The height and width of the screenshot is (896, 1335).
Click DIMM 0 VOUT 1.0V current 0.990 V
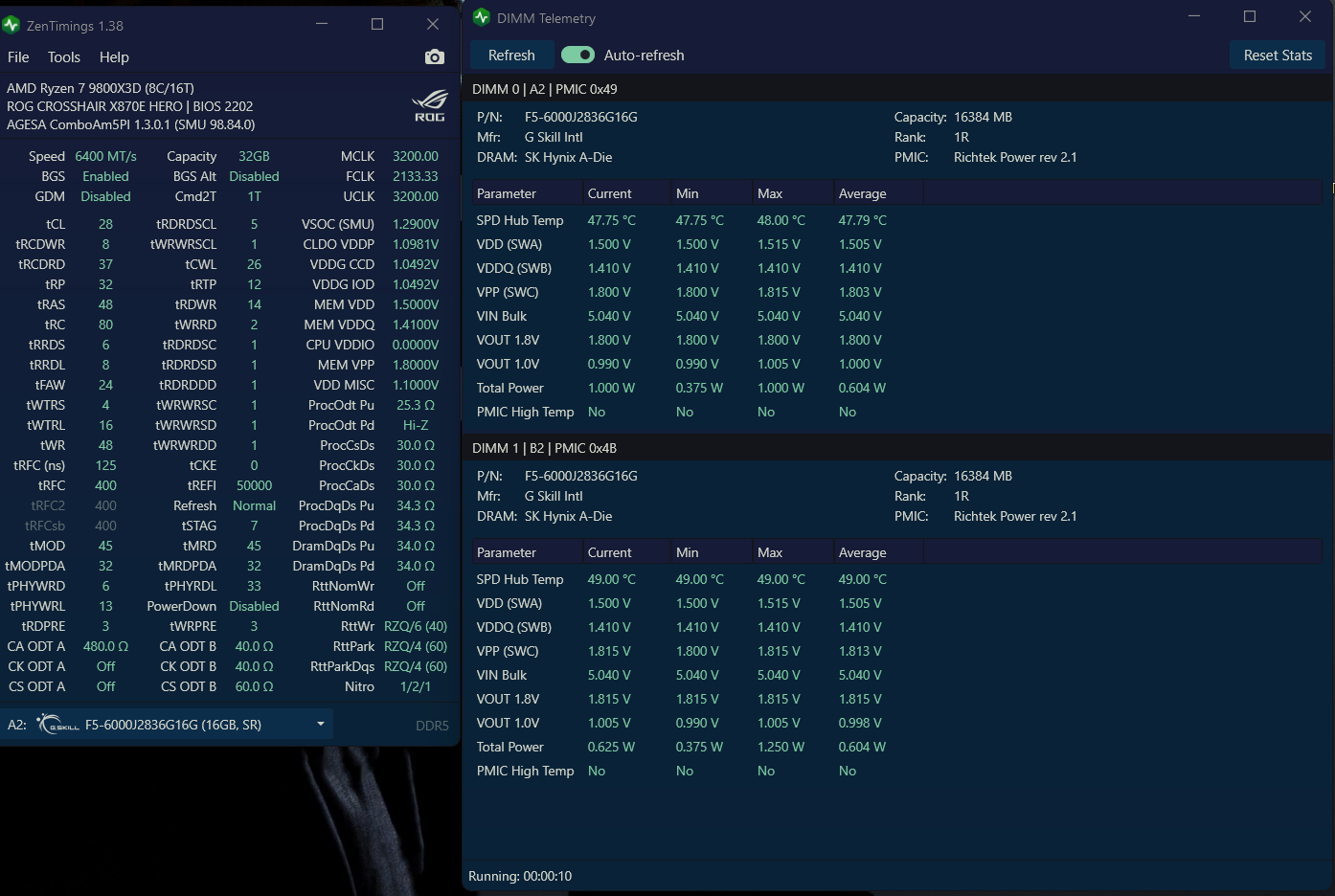tap(609, 364)
